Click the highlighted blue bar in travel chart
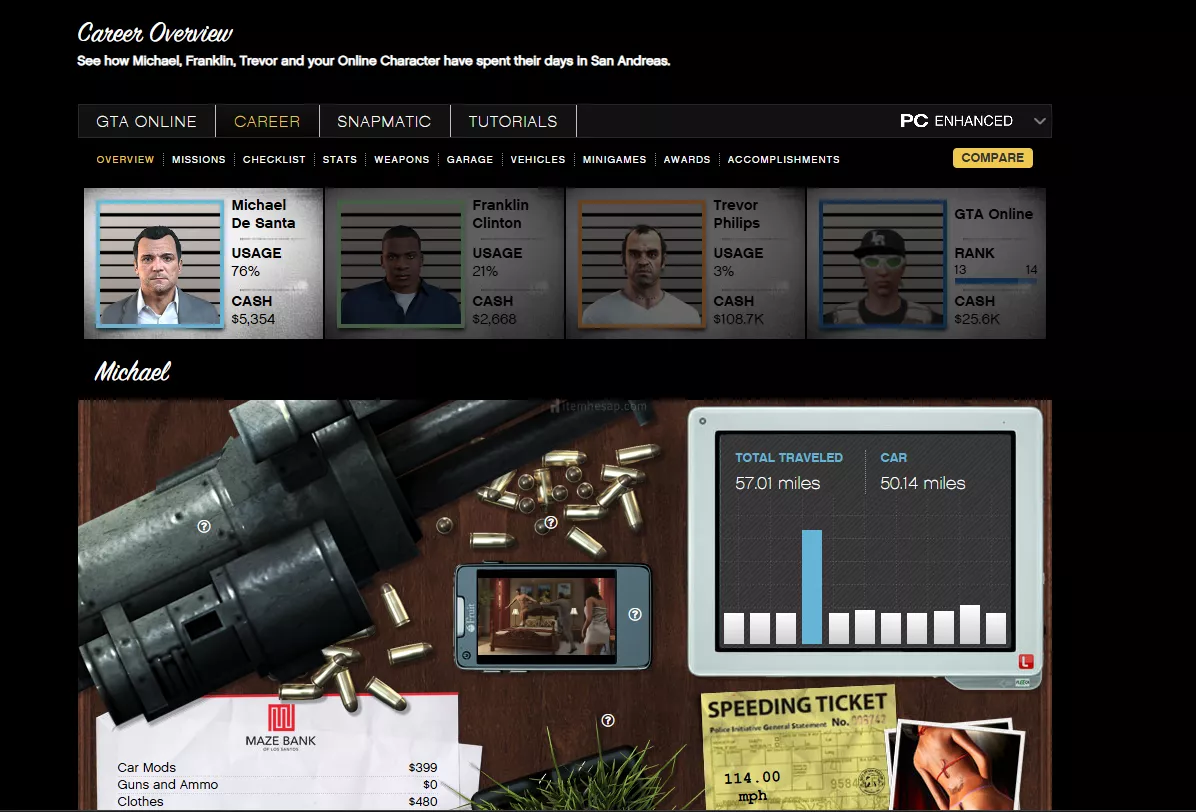Image resolution: width=1196 pixels, height=812 pixels. pyautogui.click(x=812, y=587)
